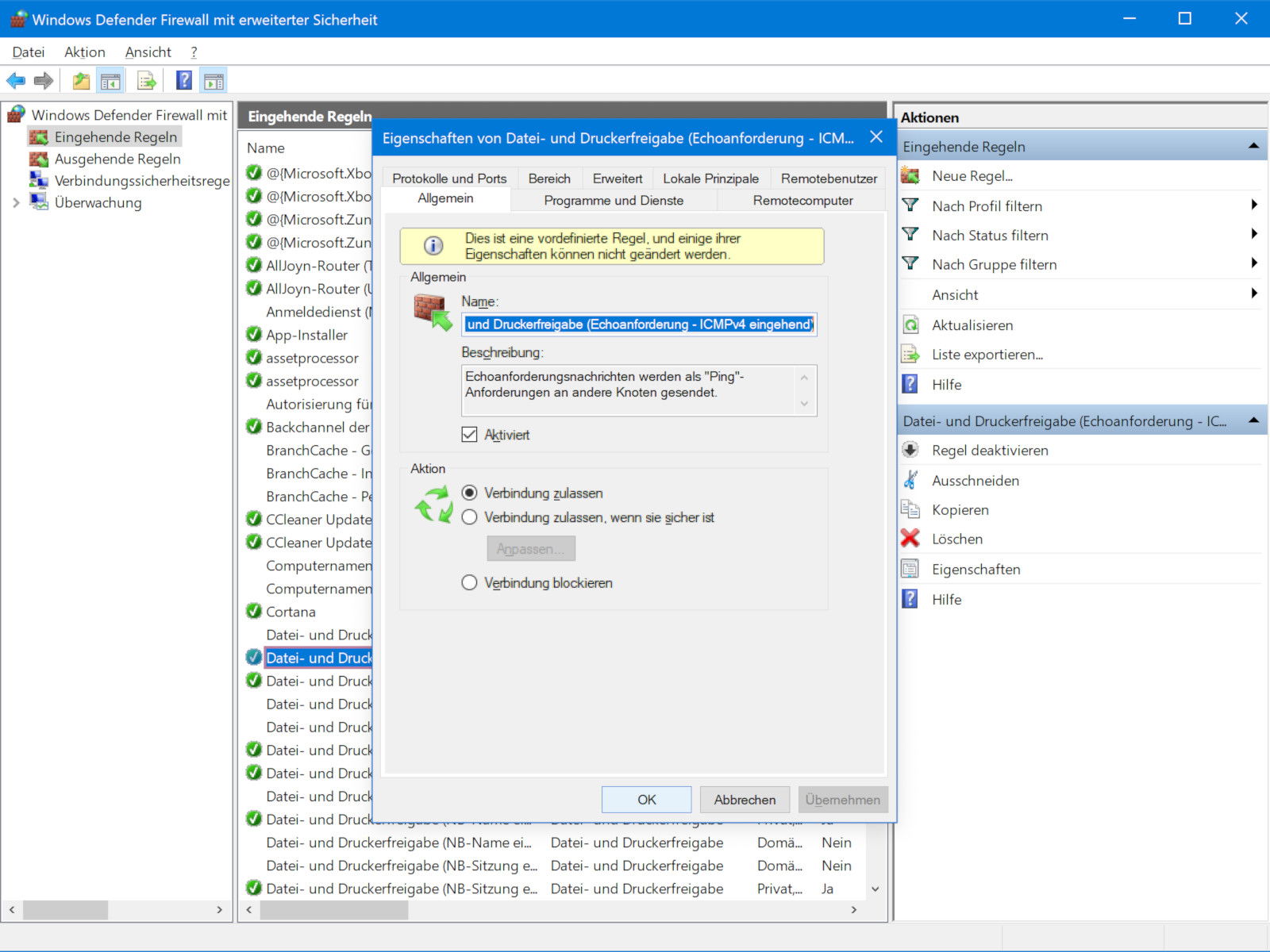Click down arrow of description text scrollbar
1270x952 pixels.
pos(804,403)
